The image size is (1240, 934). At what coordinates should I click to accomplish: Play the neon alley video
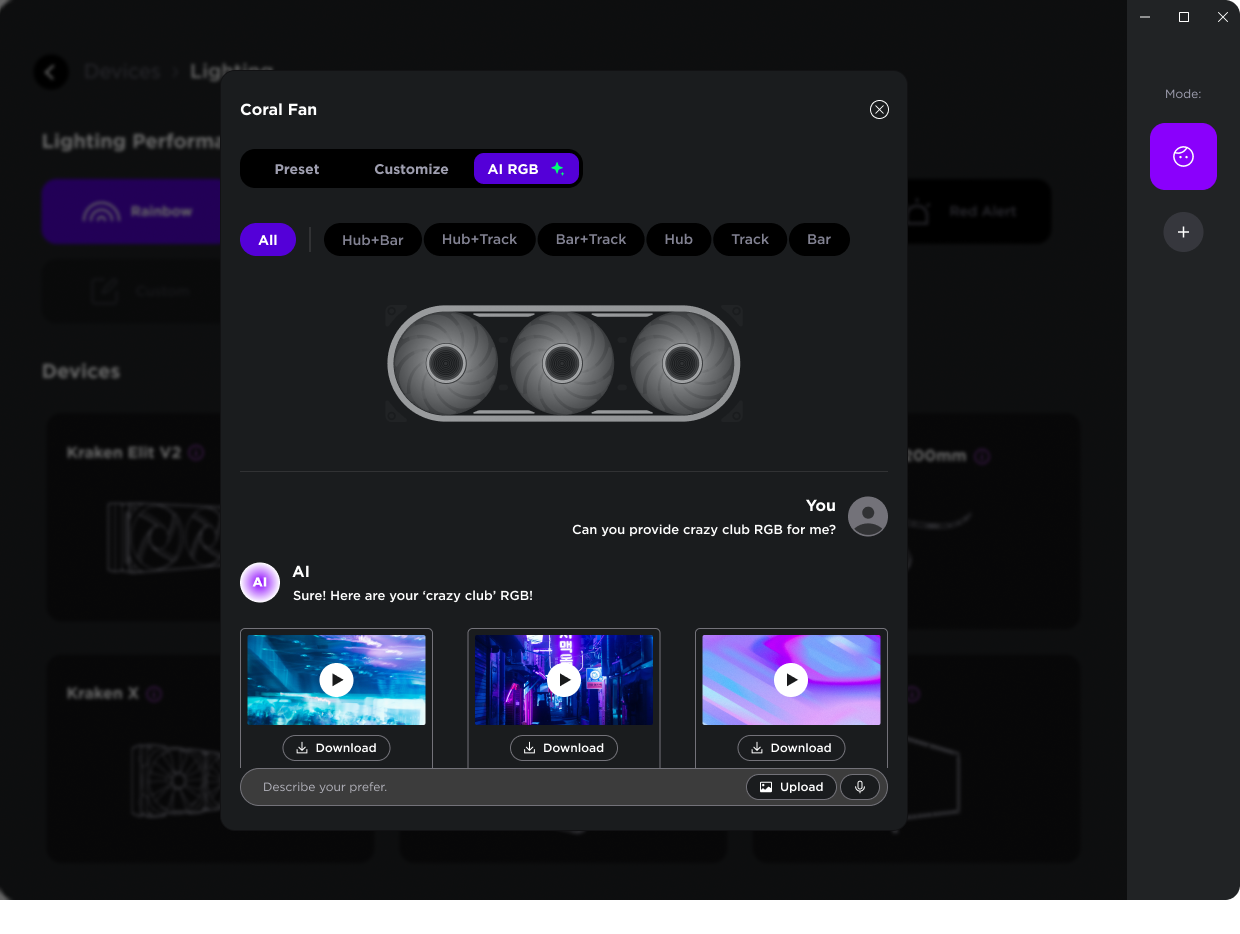point(564,680)
